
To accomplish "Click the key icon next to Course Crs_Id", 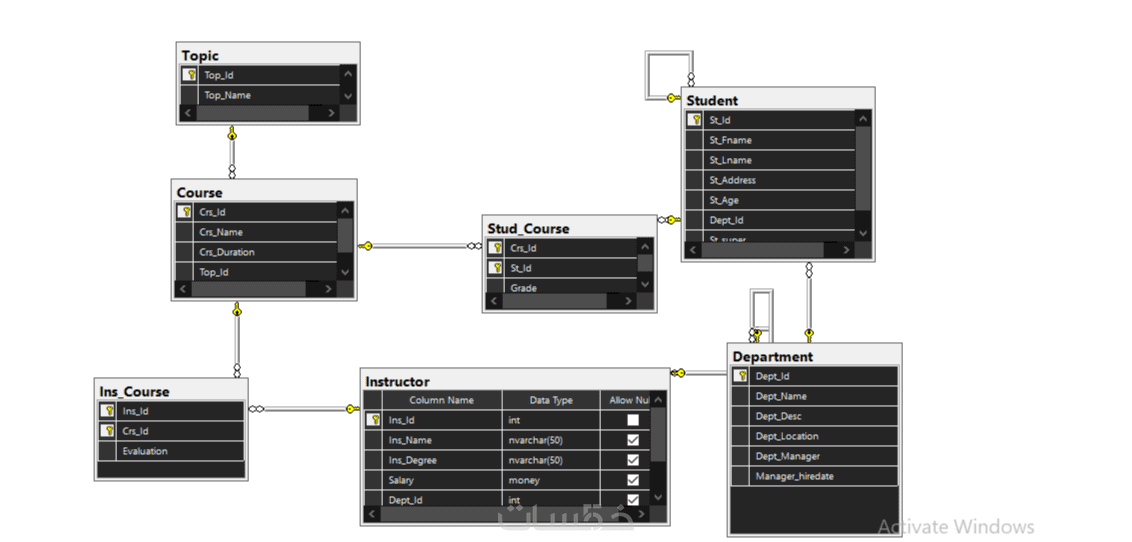I will (x=186, y=212).
